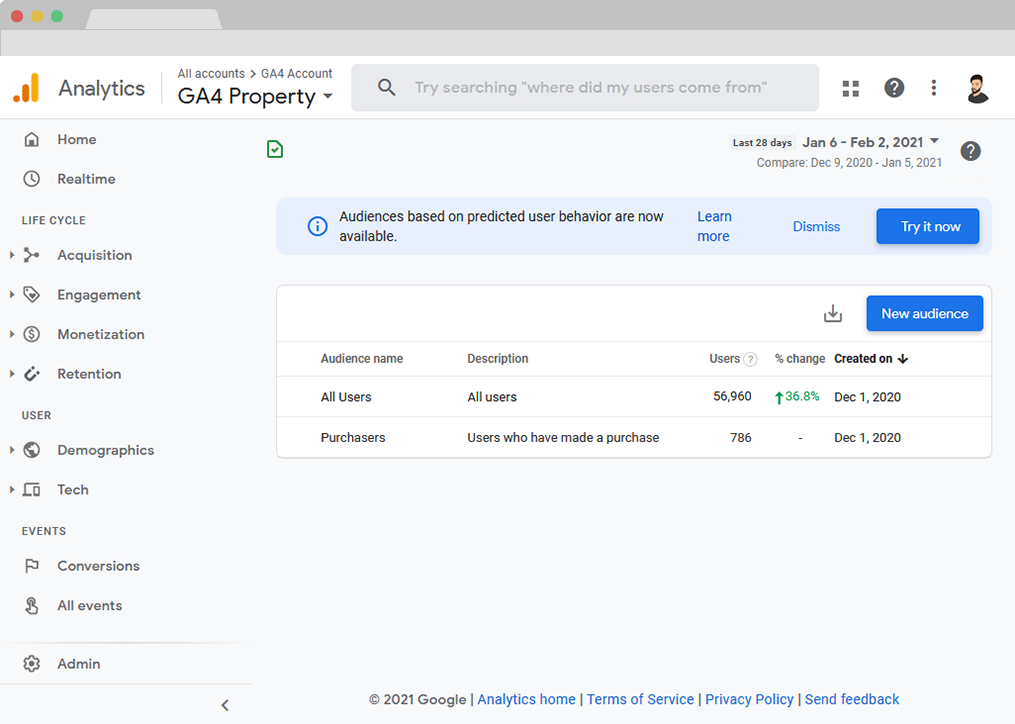The width and height of the screenshot is (1015, 724).
Task: Click the New audience button
Action: [x=924, y=314]
